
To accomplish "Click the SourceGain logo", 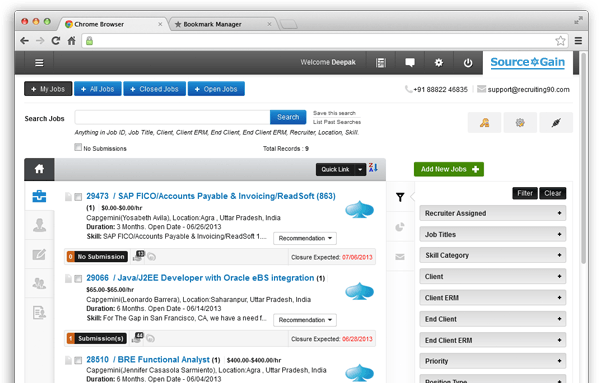I will 528,62.
